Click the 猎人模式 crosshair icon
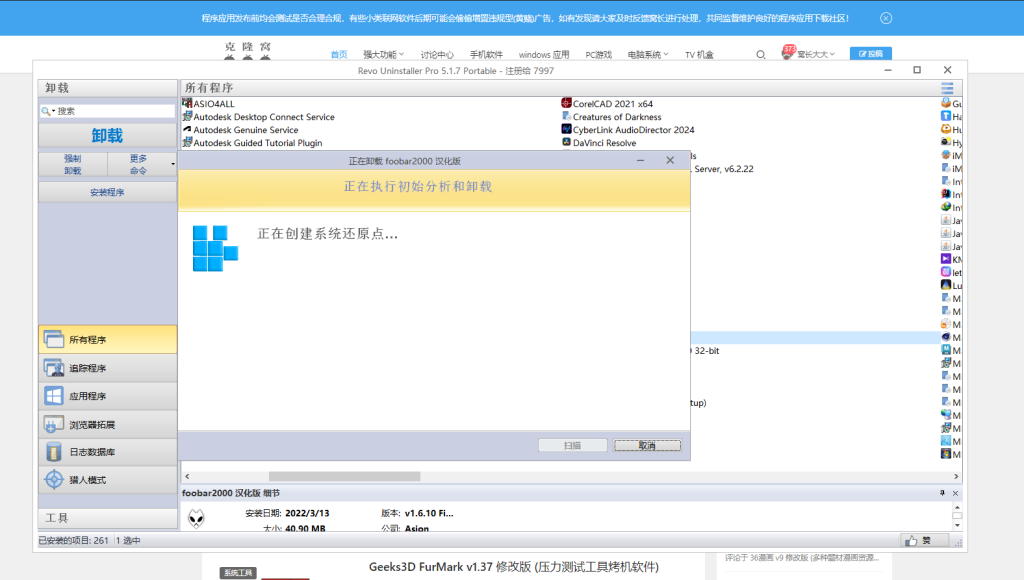This screenshot has width=1024, height=580. (54, 480)
